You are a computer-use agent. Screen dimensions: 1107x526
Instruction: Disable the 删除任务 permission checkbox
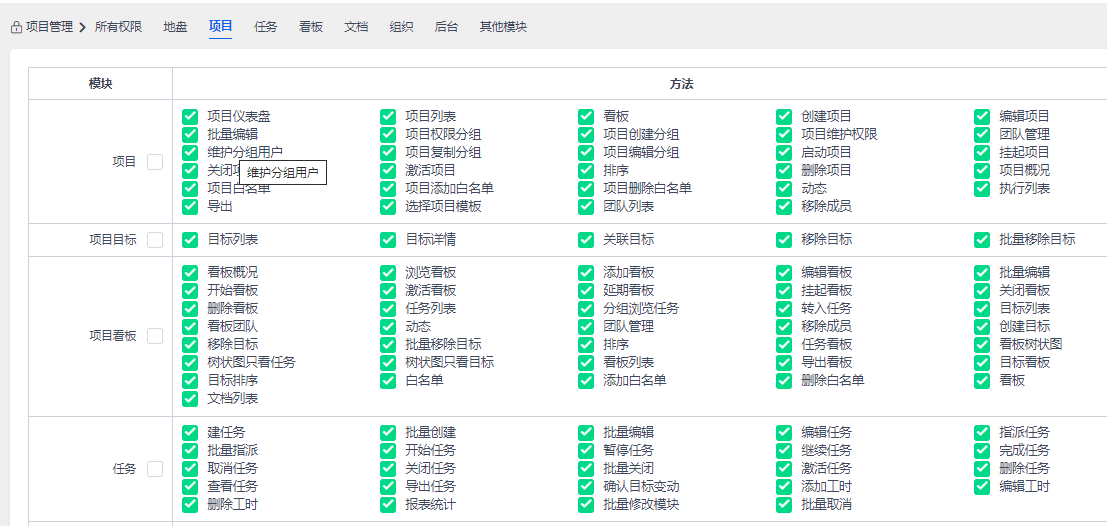(982, 469)
